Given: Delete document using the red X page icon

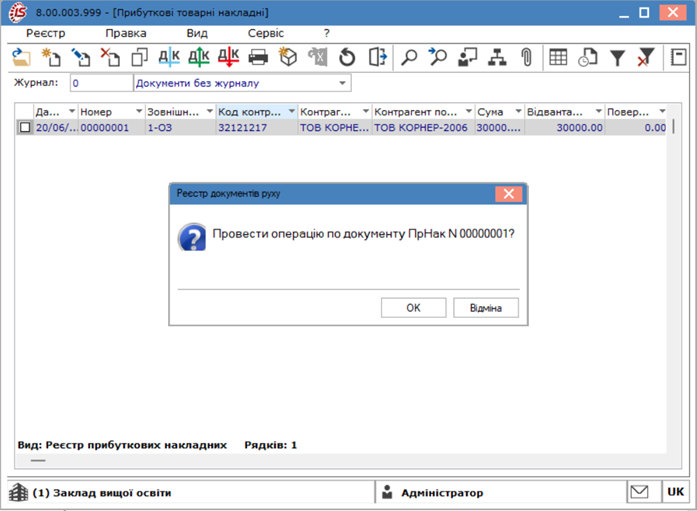Looking at the screenshot, I should 110,57.
